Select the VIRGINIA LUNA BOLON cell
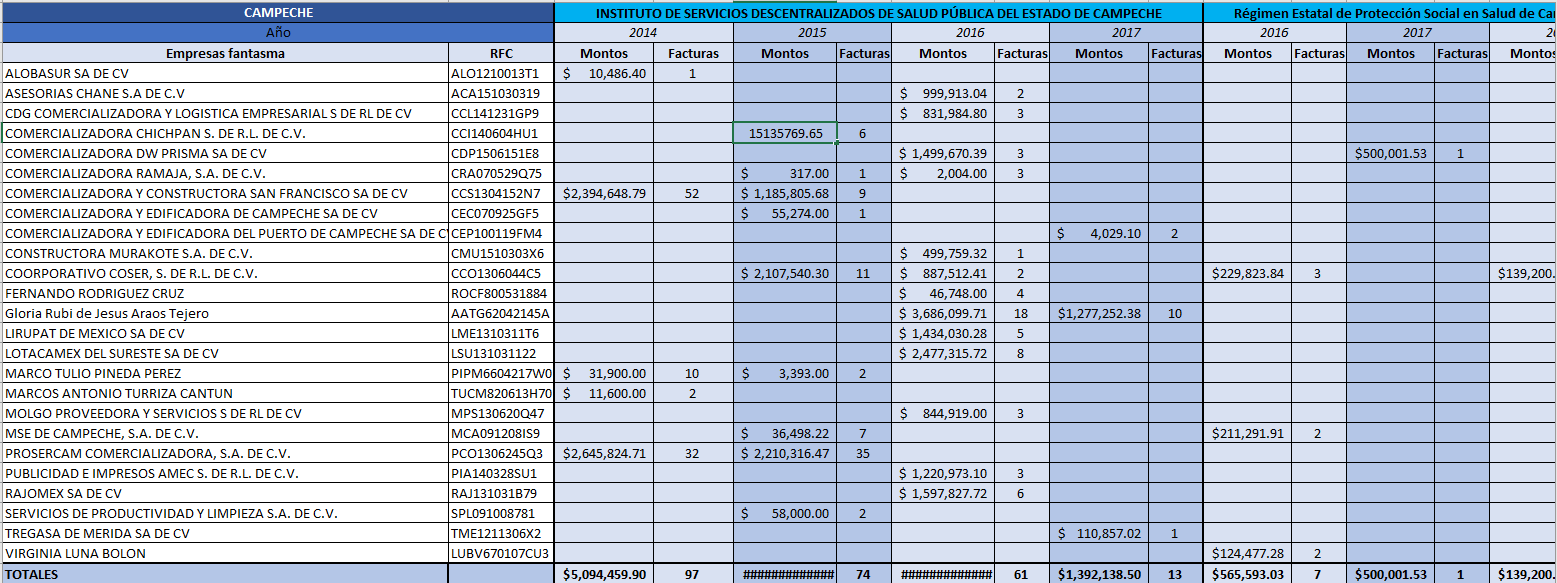The width and height of the screenshot is (1557, 583). coord(225,553)
